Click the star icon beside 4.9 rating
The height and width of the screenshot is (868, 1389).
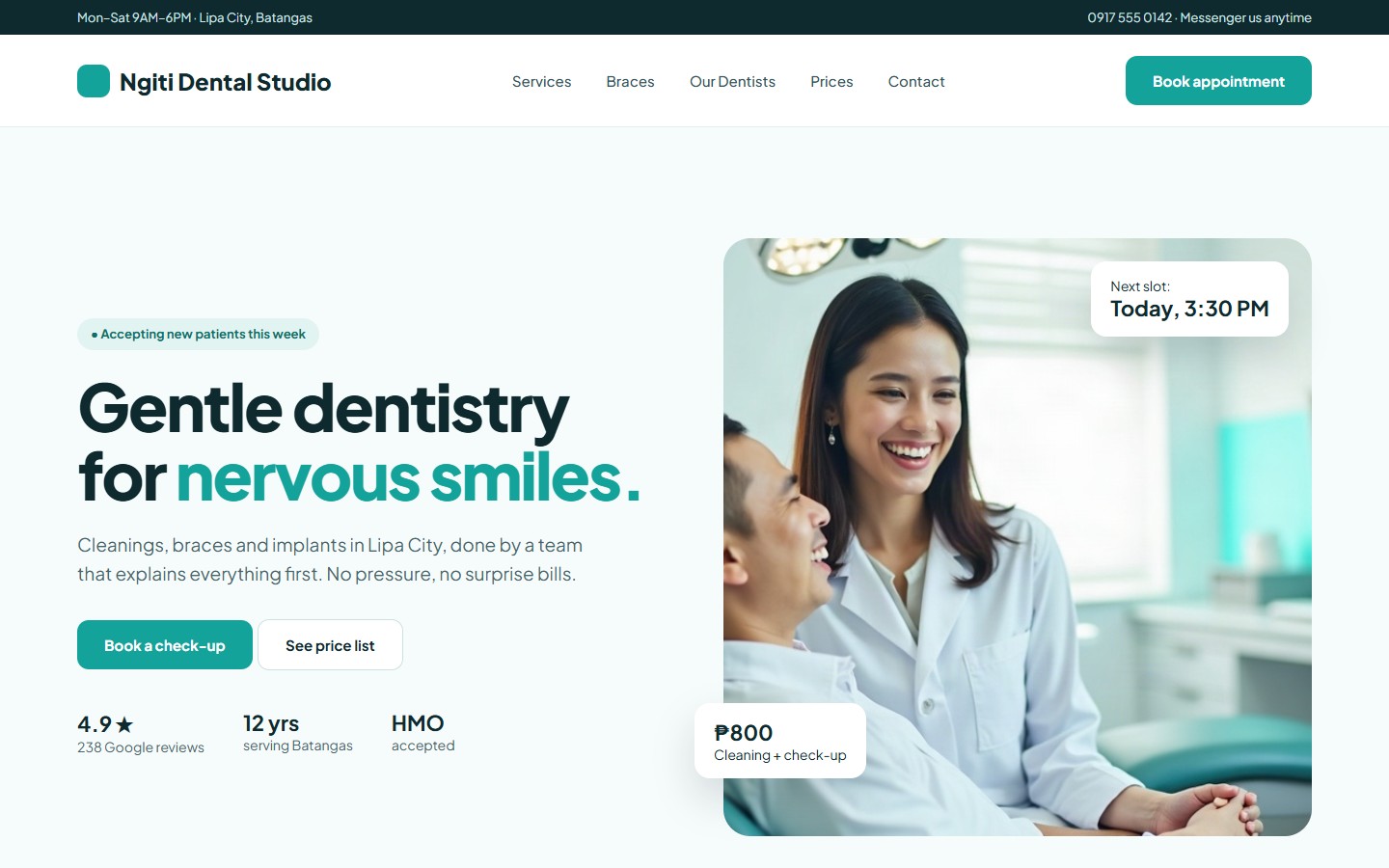[124, 724]
